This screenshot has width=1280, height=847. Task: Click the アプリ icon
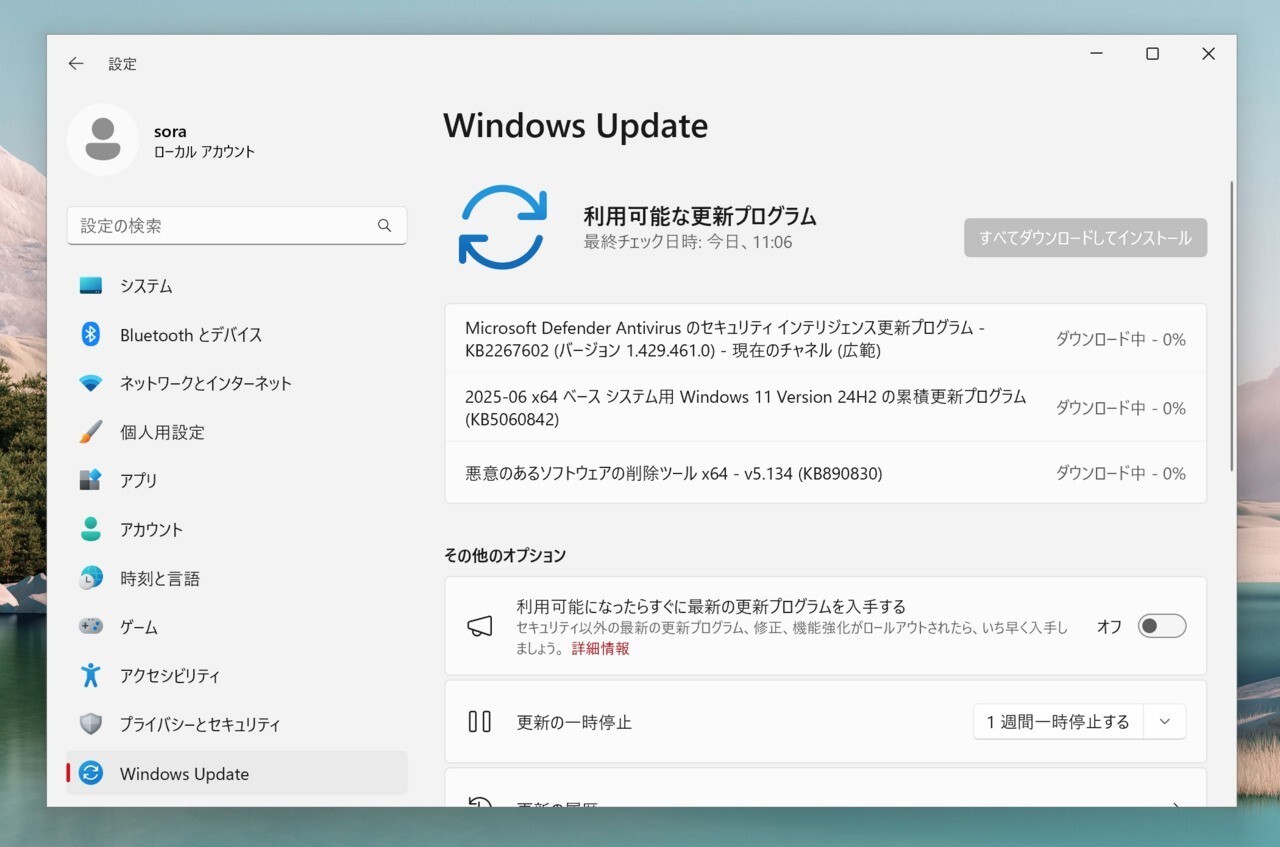(x=91, y=480)
